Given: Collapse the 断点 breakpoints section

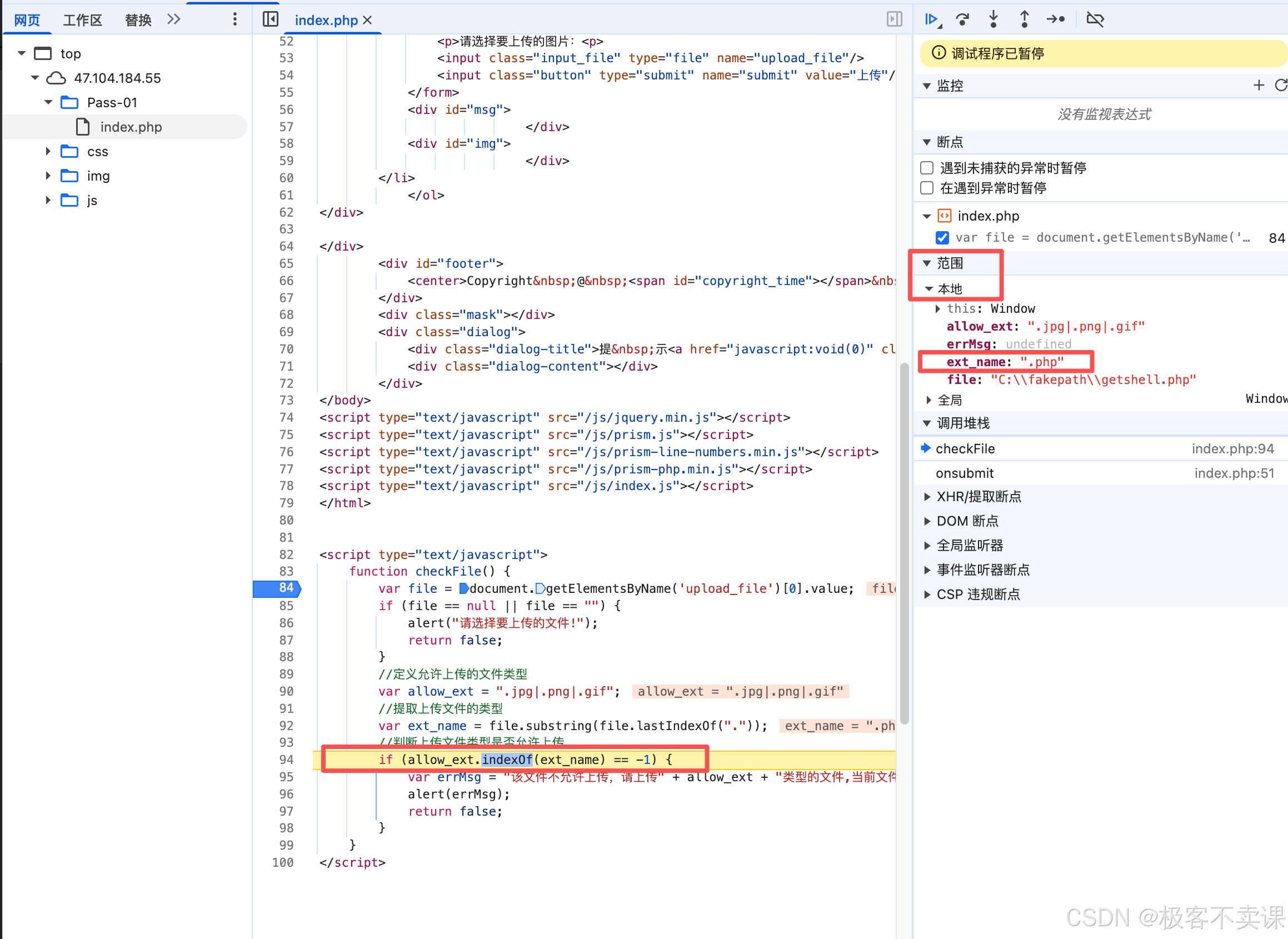Looking at the screenshot, I should click(x=926, y=142).
